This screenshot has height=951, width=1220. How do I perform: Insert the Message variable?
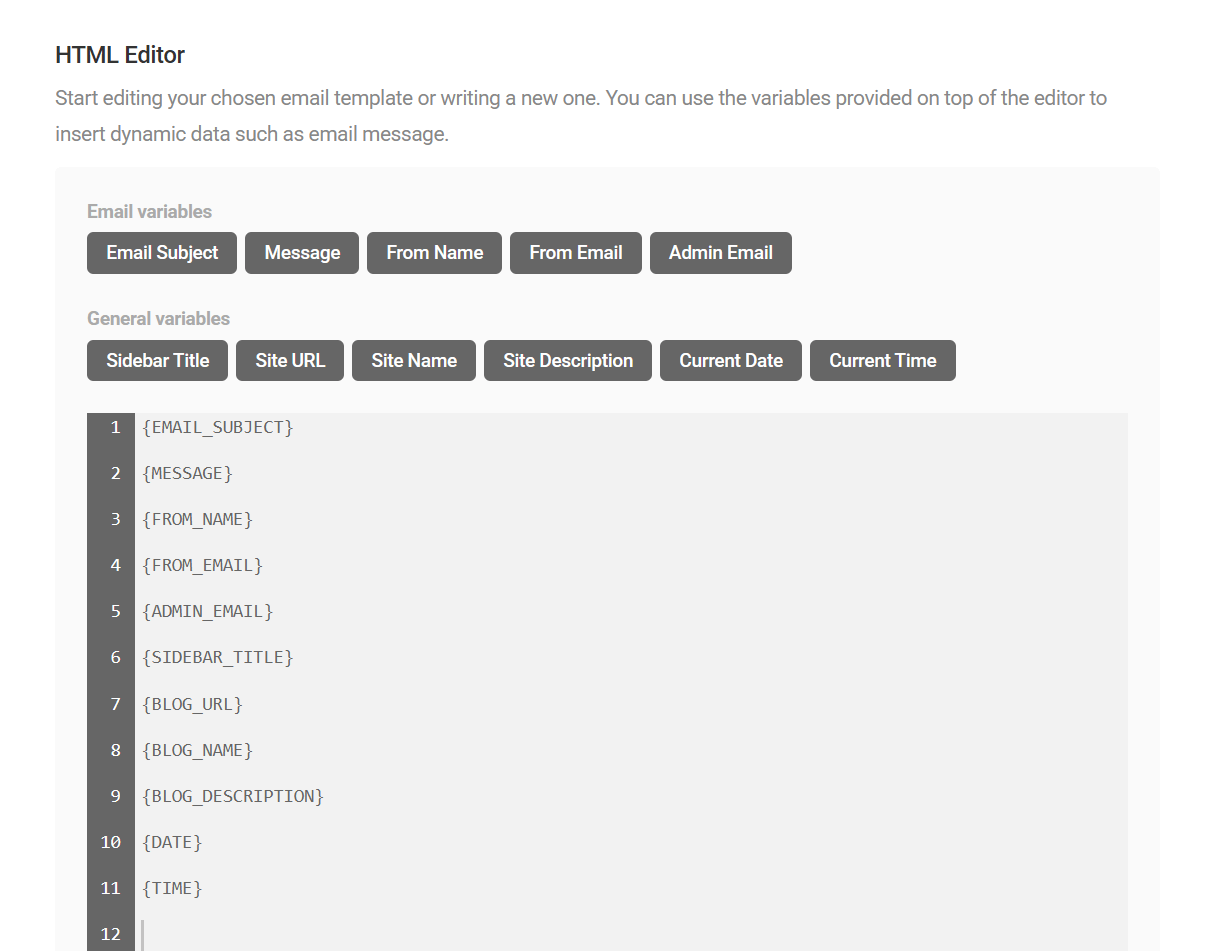(x=301, y=253)
